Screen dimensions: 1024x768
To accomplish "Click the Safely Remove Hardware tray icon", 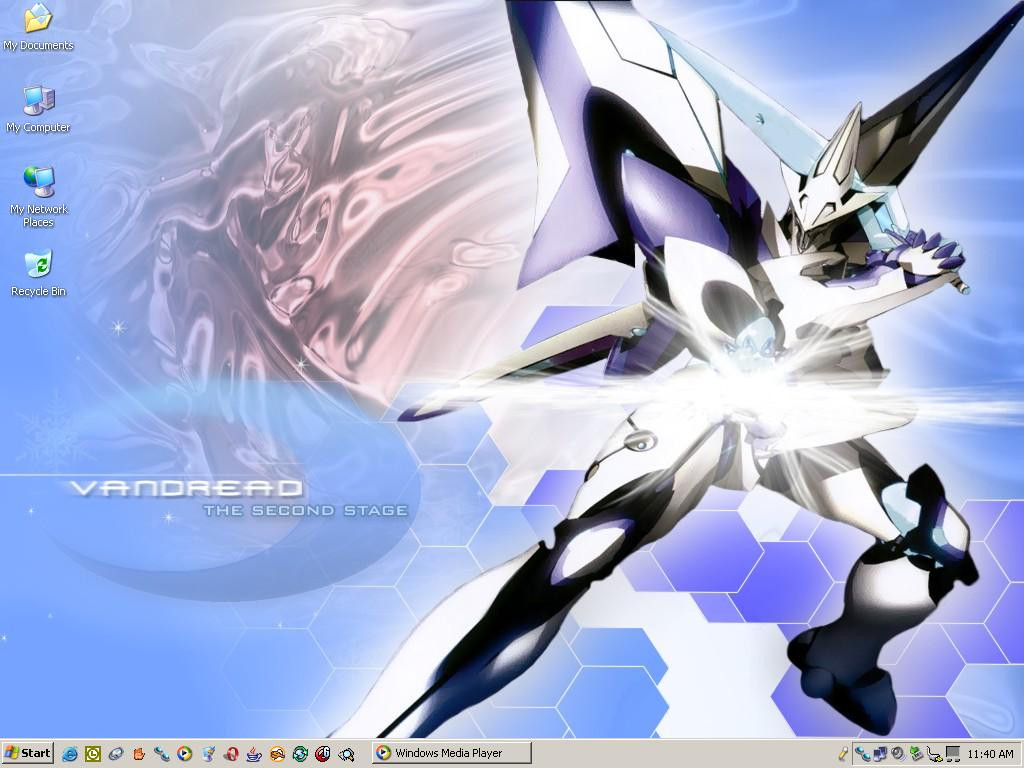I will (x=935, y=754).
